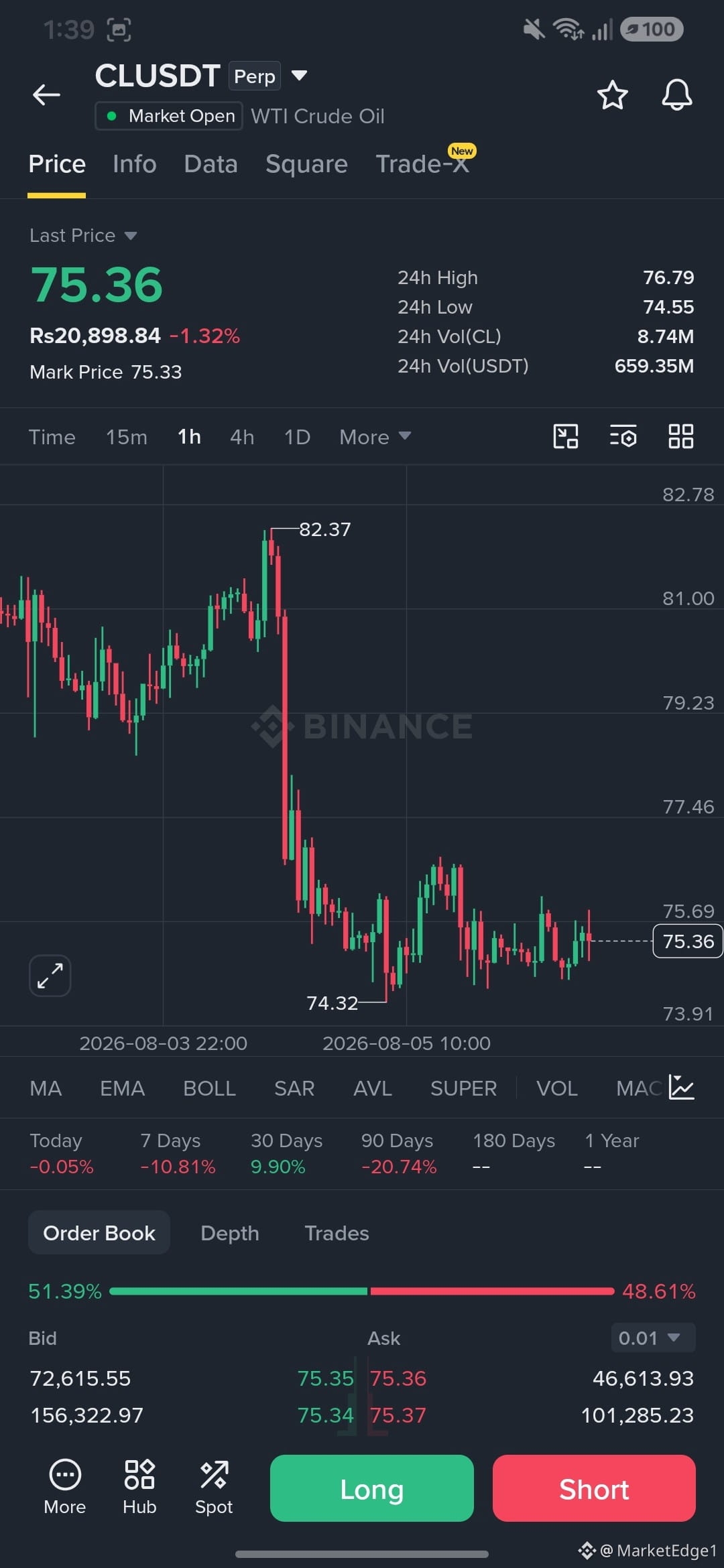The image size is (724, 1568).
Task: Tap the 30 Days 9.90% performance
Action: [x=286, y=1153]
